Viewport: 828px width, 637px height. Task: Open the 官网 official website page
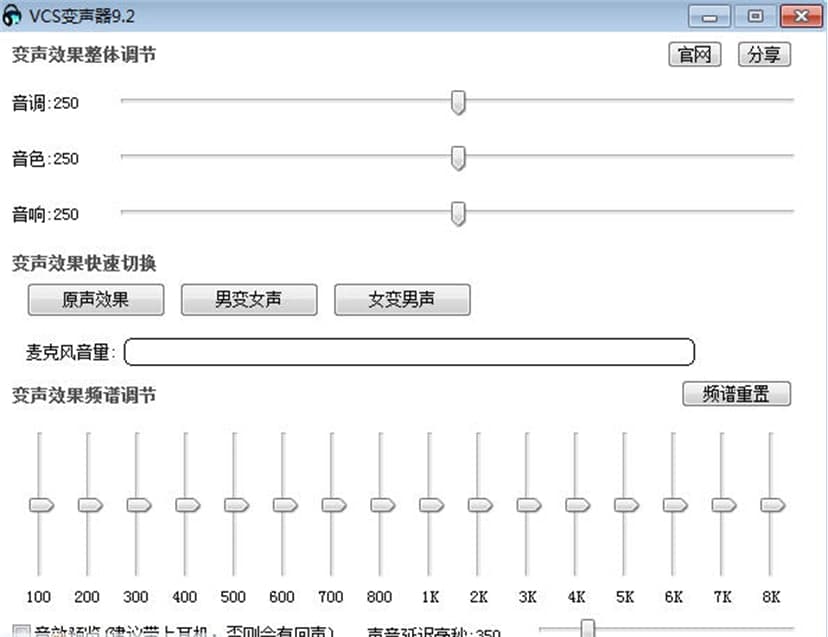tap(694, 55)
